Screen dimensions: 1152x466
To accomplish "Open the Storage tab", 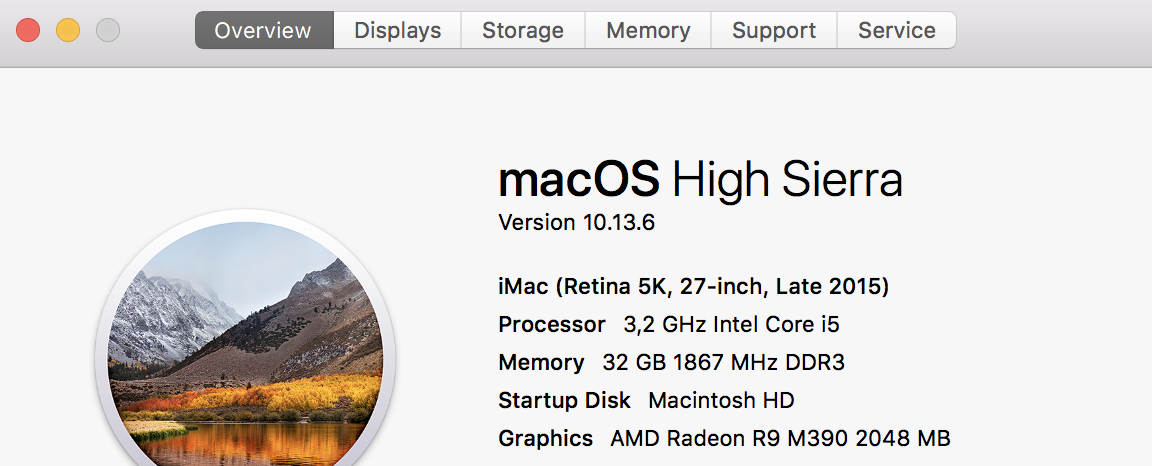I will tap(522, 30).
